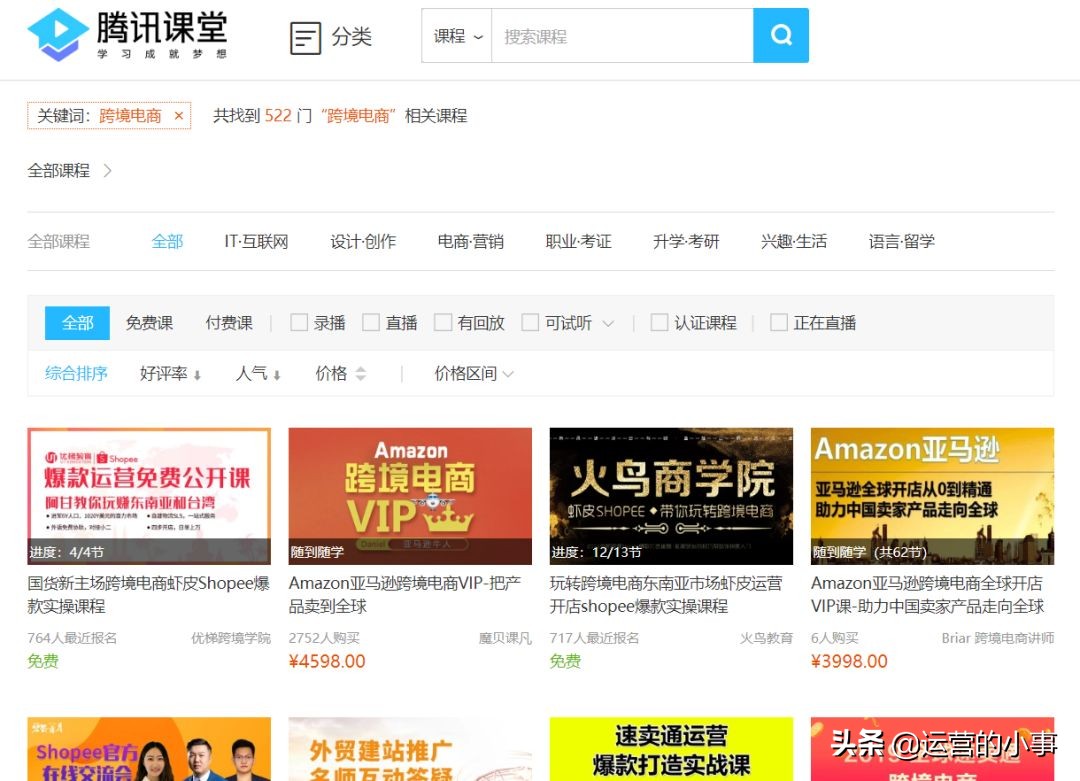1080x781 pixels.
Task: Enable the 直播 filter checkbox
Action: point(368,322)
